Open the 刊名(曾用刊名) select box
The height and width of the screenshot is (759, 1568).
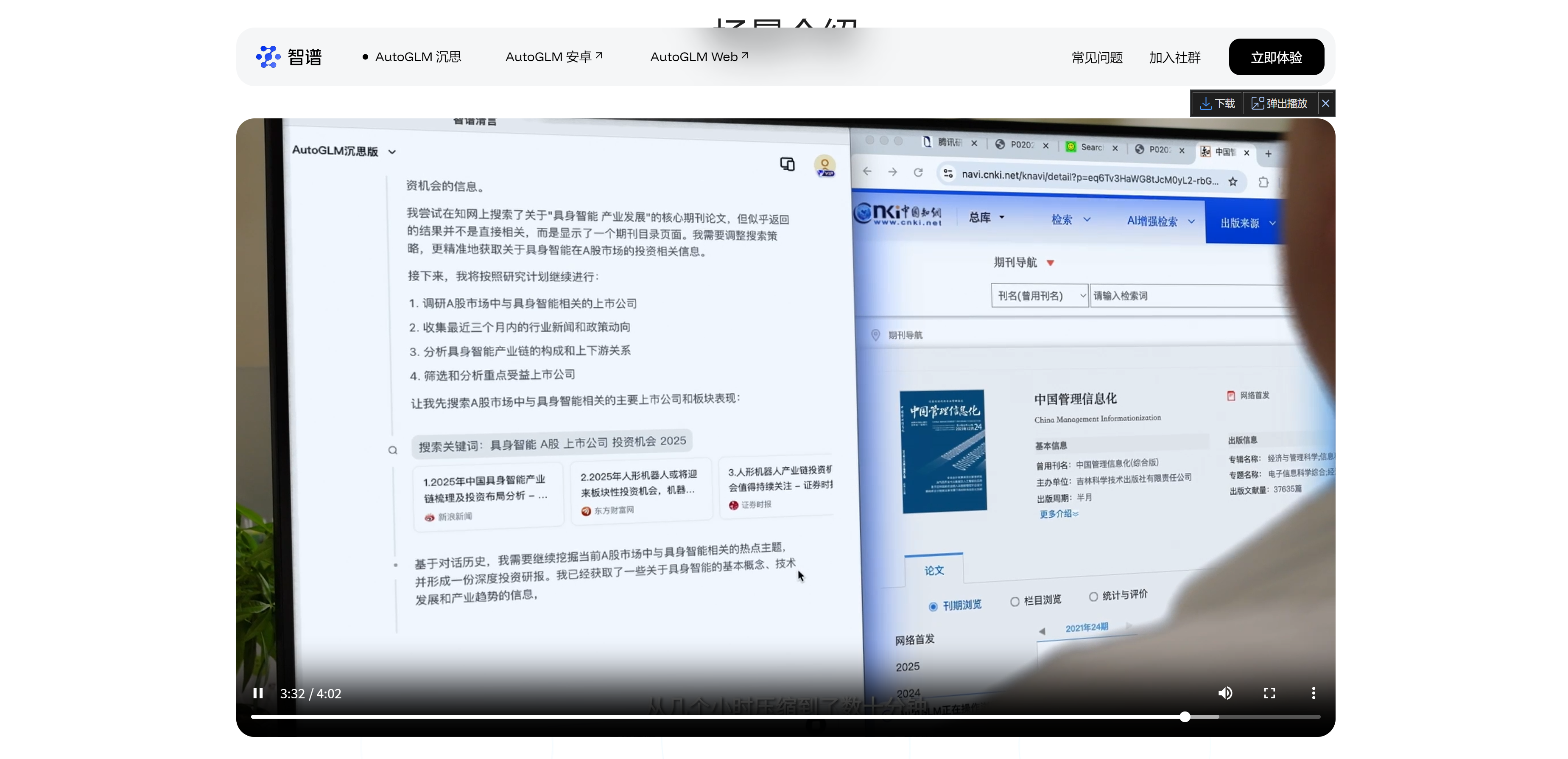[1039, 296]
